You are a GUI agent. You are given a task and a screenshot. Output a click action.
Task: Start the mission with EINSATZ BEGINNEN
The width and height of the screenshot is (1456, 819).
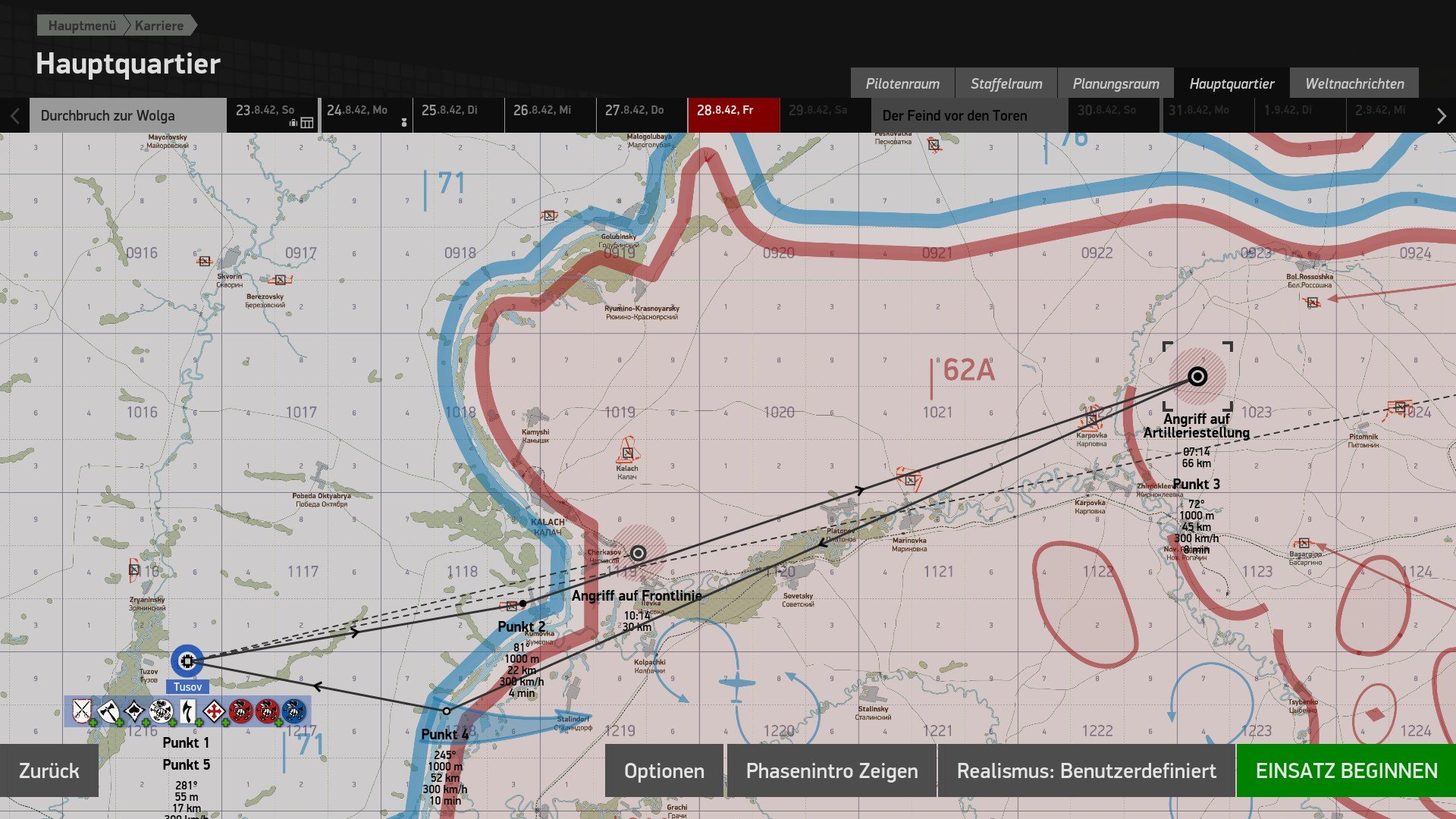[x=1346, y=770]
